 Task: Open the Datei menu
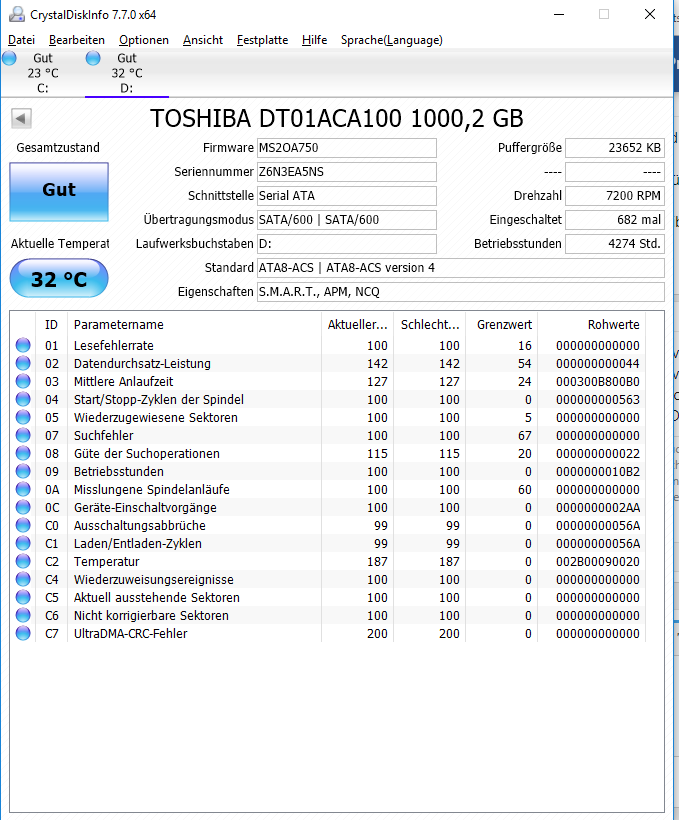point(21,40)
